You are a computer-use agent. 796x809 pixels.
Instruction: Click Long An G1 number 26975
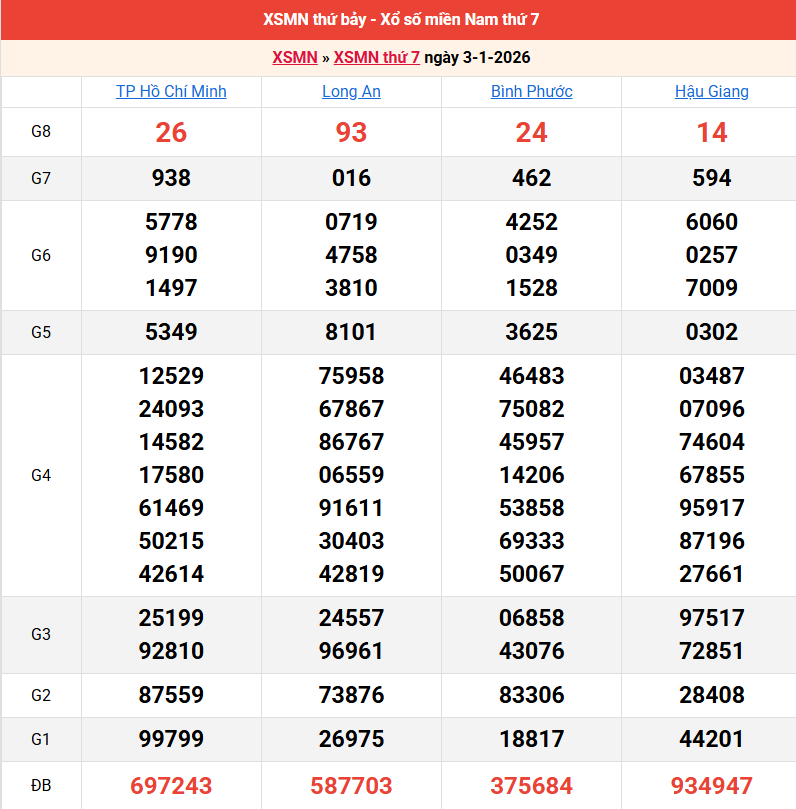pyautogui.click(x=351, y=739)
